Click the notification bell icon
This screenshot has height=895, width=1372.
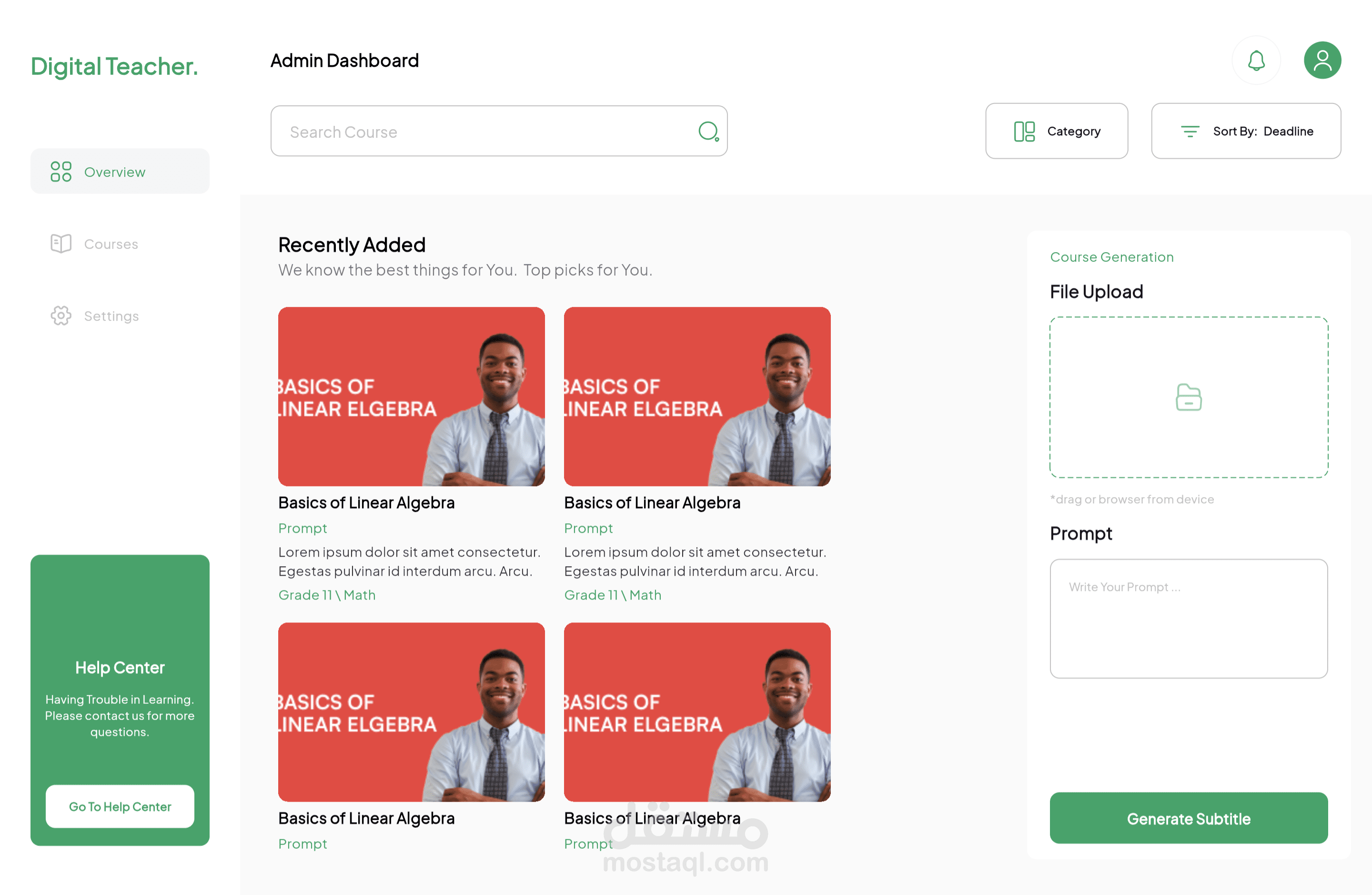pos(1256,61)
